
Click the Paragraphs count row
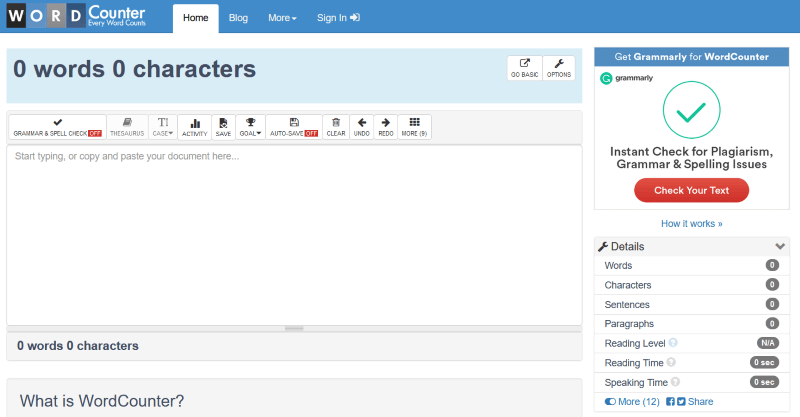click(x=691, y=324)
